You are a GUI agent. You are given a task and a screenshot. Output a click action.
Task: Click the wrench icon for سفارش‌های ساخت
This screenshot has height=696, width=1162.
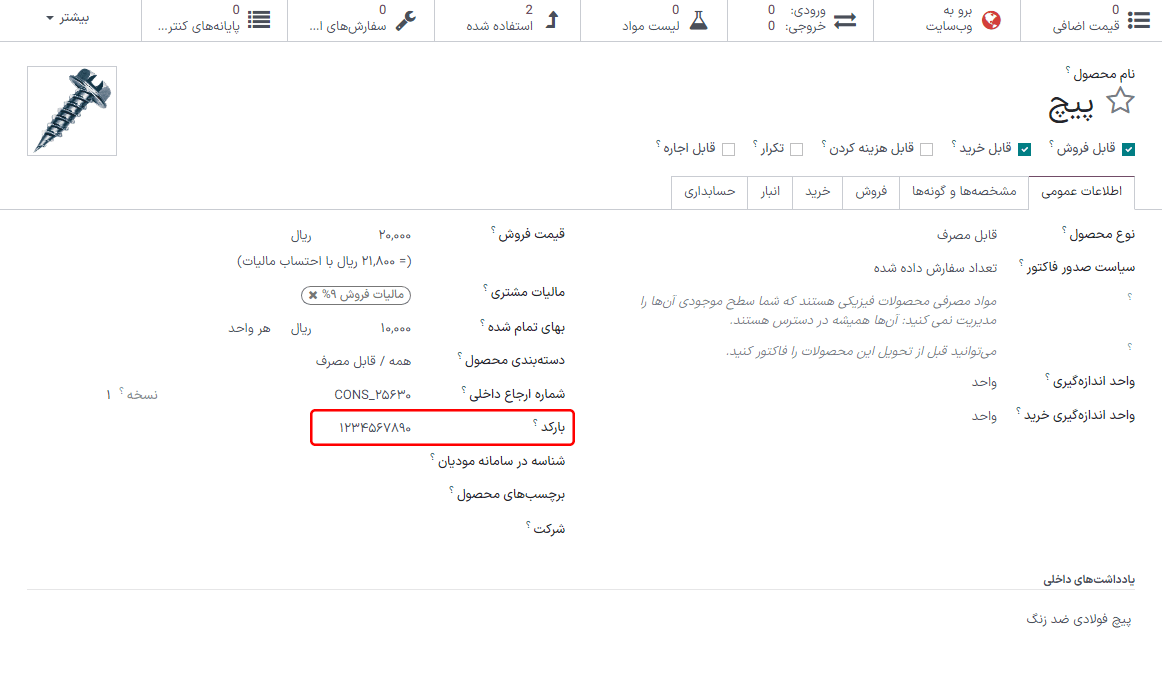pyautogui.click(x=405, y=20)
